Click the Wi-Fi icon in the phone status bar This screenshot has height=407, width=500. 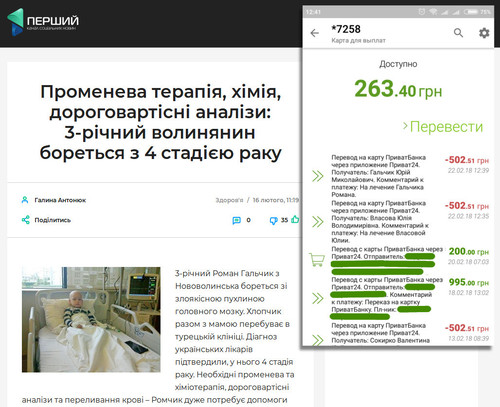pos(433,12)
